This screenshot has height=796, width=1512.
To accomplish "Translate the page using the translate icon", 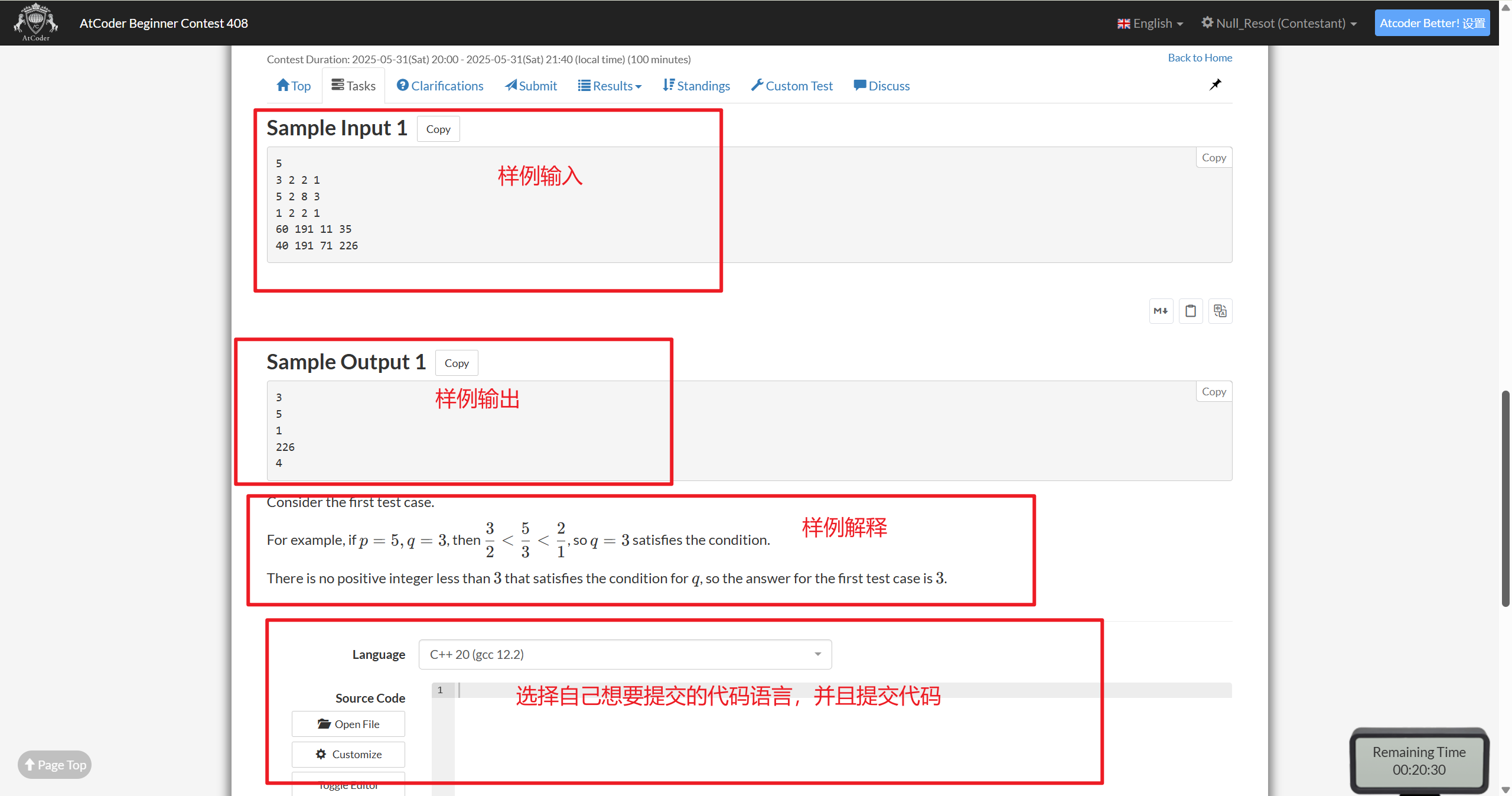I will click(x=1220, y=310).
